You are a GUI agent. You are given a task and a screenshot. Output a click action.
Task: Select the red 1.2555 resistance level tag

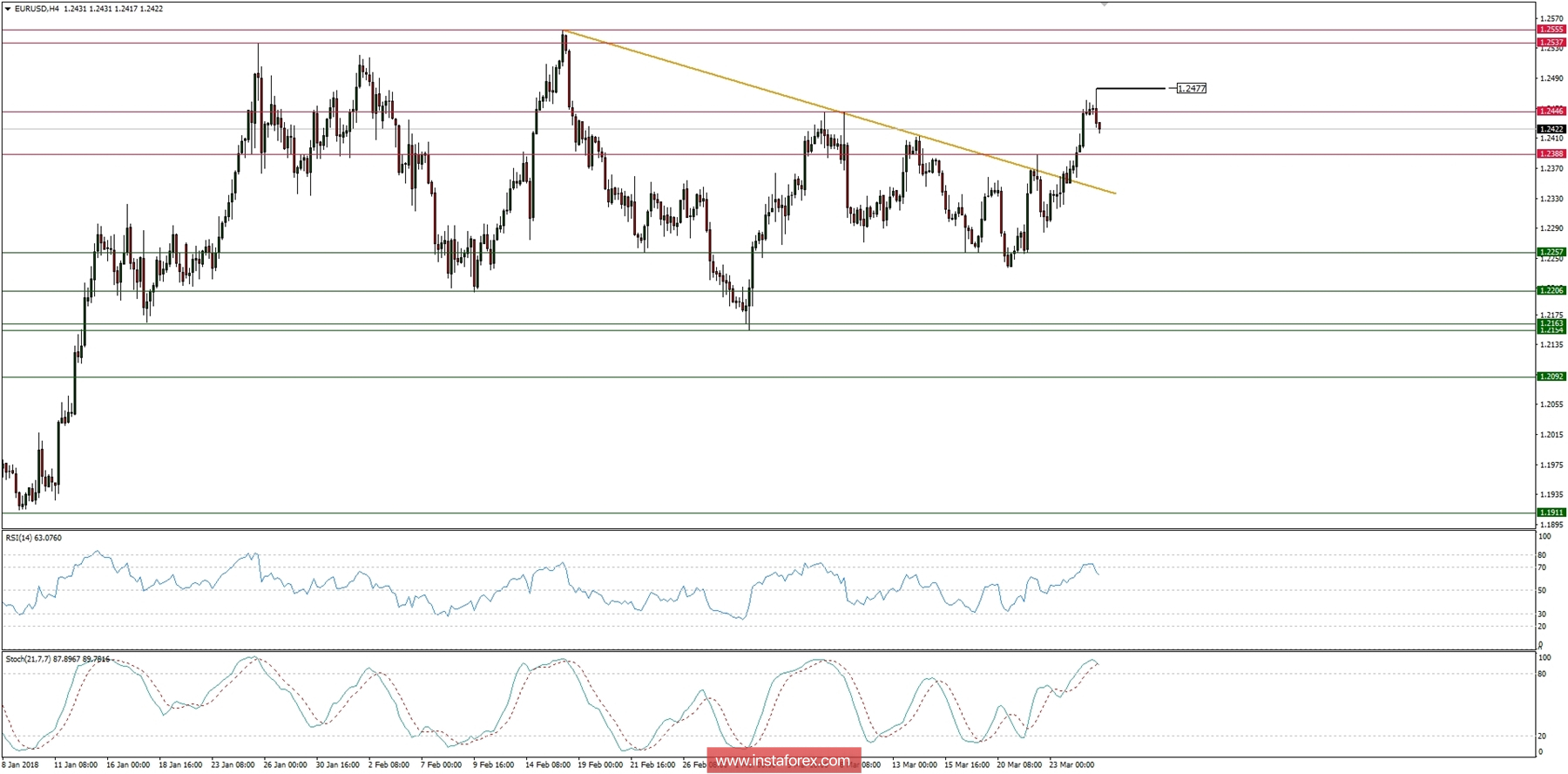(x=1551, y=30)
